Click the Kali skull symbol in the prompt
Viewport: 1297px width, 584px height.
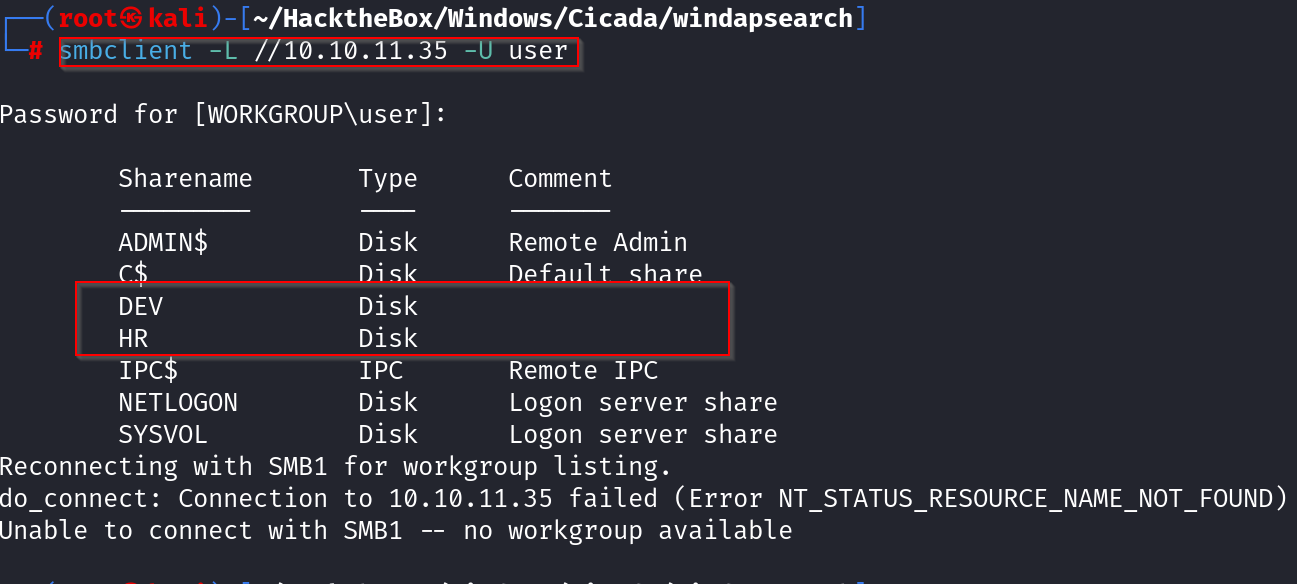tap(135, 18)
